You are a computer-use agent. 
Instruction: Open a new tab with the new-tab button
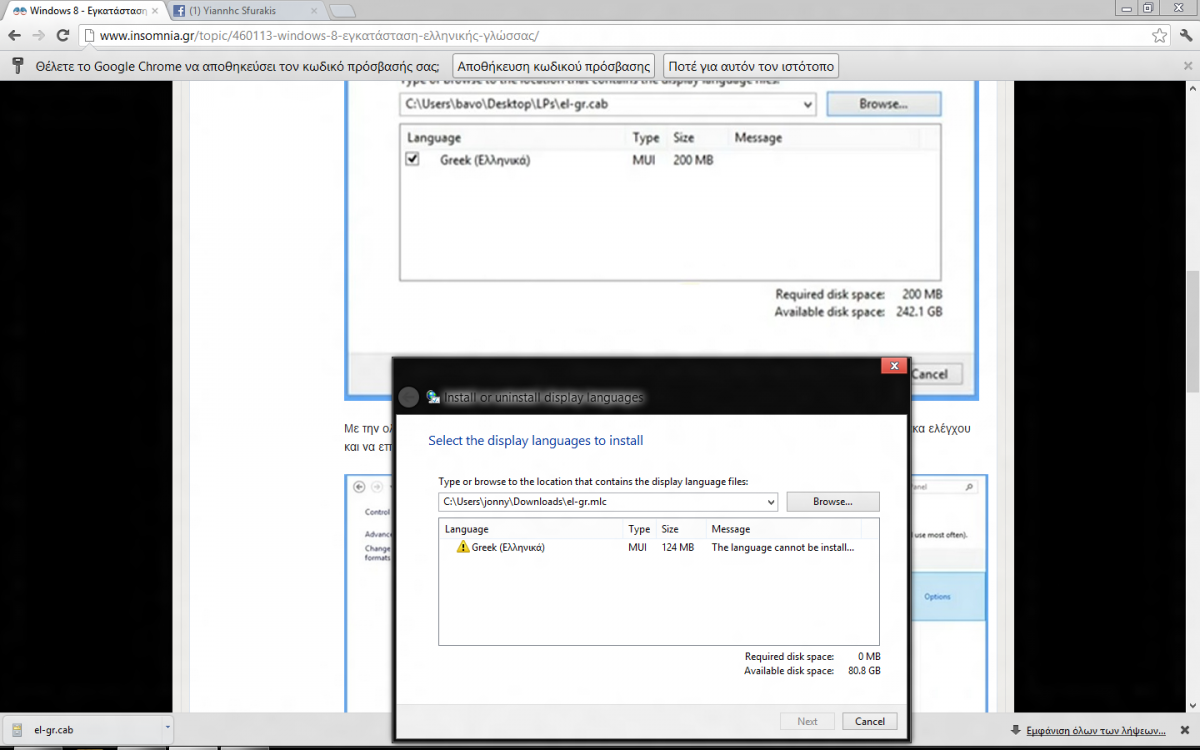coord(342,11)
